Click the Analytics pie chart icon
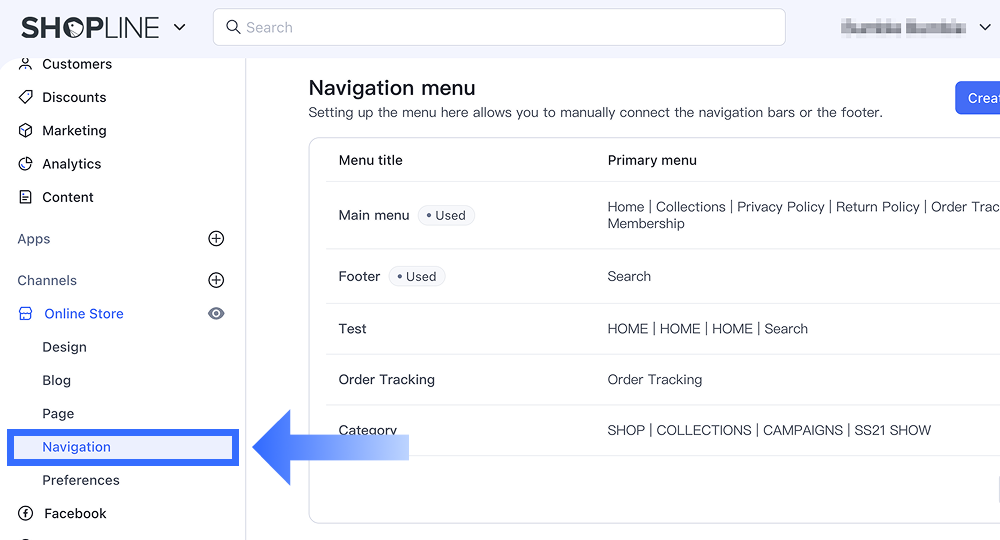Image resolution: width=1000 pixels, height=540 pixels. (26, 164)
